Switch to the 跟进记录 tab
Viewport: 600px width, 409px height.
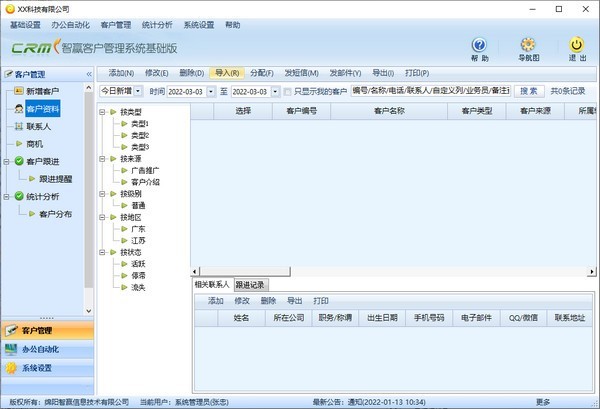250,285
